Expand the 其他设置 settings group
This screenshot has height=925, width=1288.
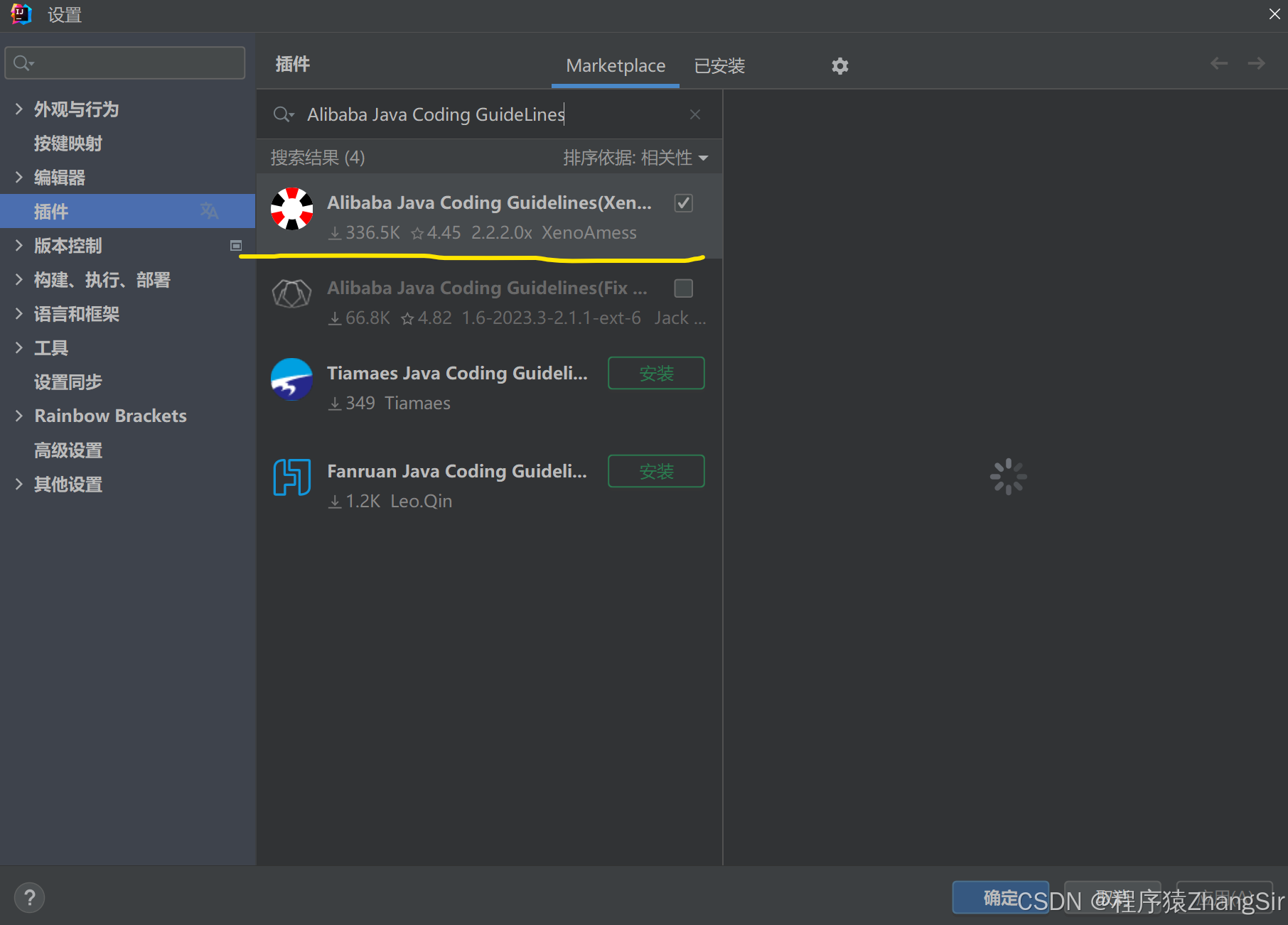(x=18, y=484)
